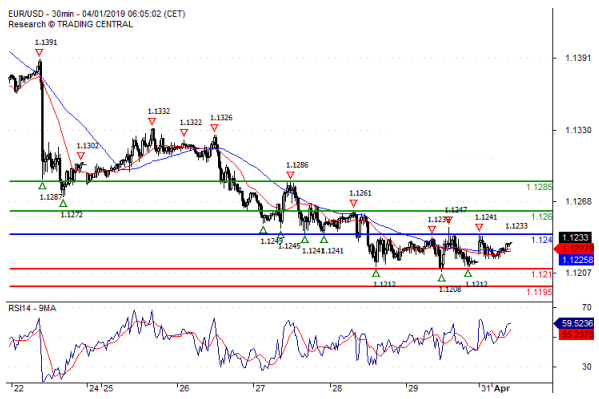Click the RSI 59.5236 value tag

[x=574, y=323]
